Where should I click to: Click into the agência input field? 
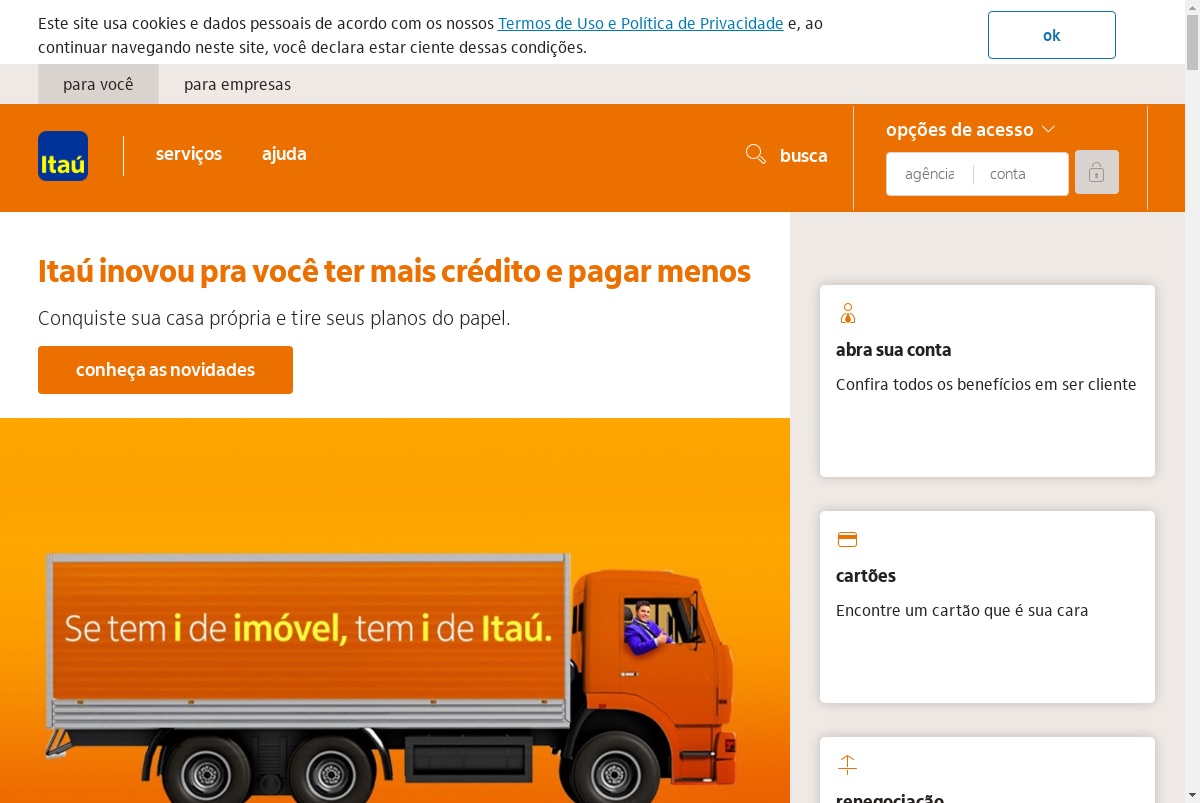[x=930, y=174]
